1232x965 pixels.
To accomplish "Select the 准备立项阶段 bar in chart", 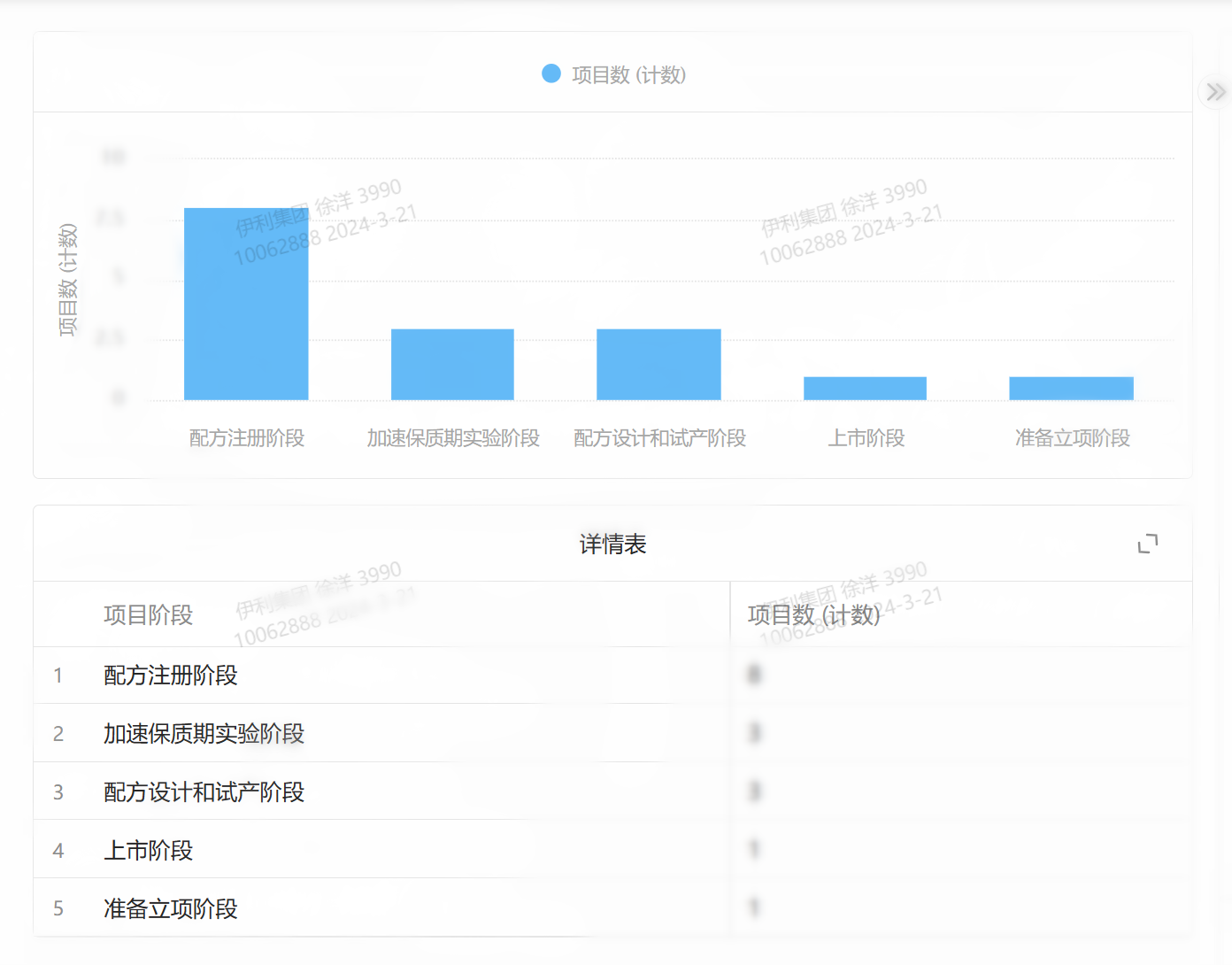I will tap(1071, 389).
